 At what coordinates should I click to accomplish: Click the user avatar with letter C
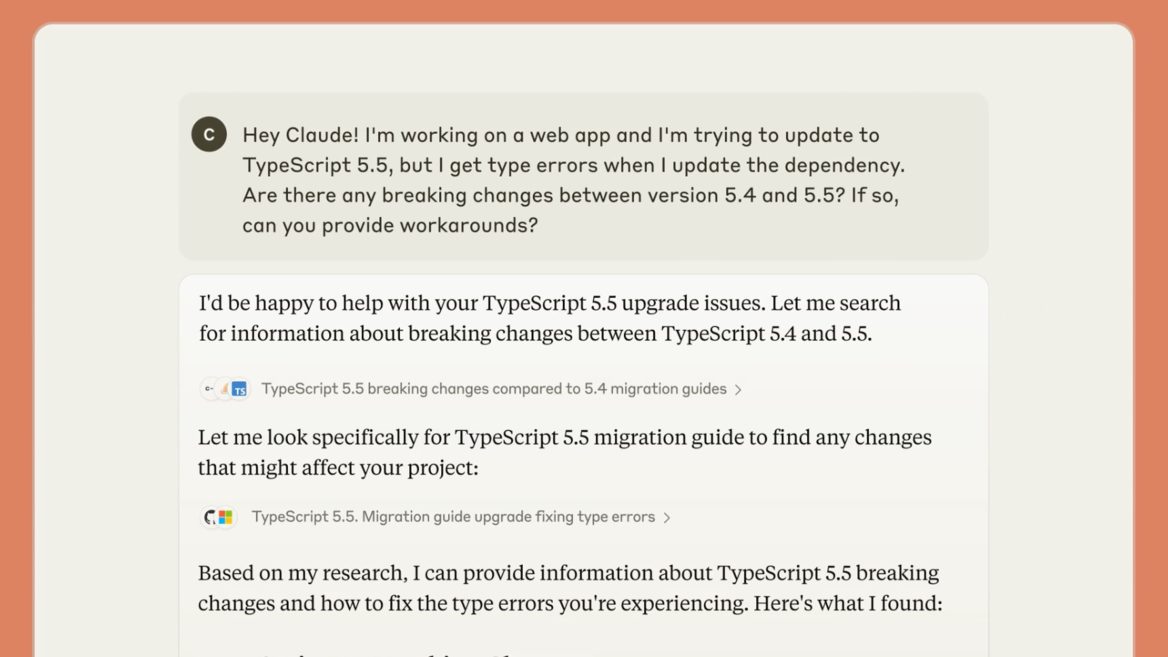click(x=209, y=134)
